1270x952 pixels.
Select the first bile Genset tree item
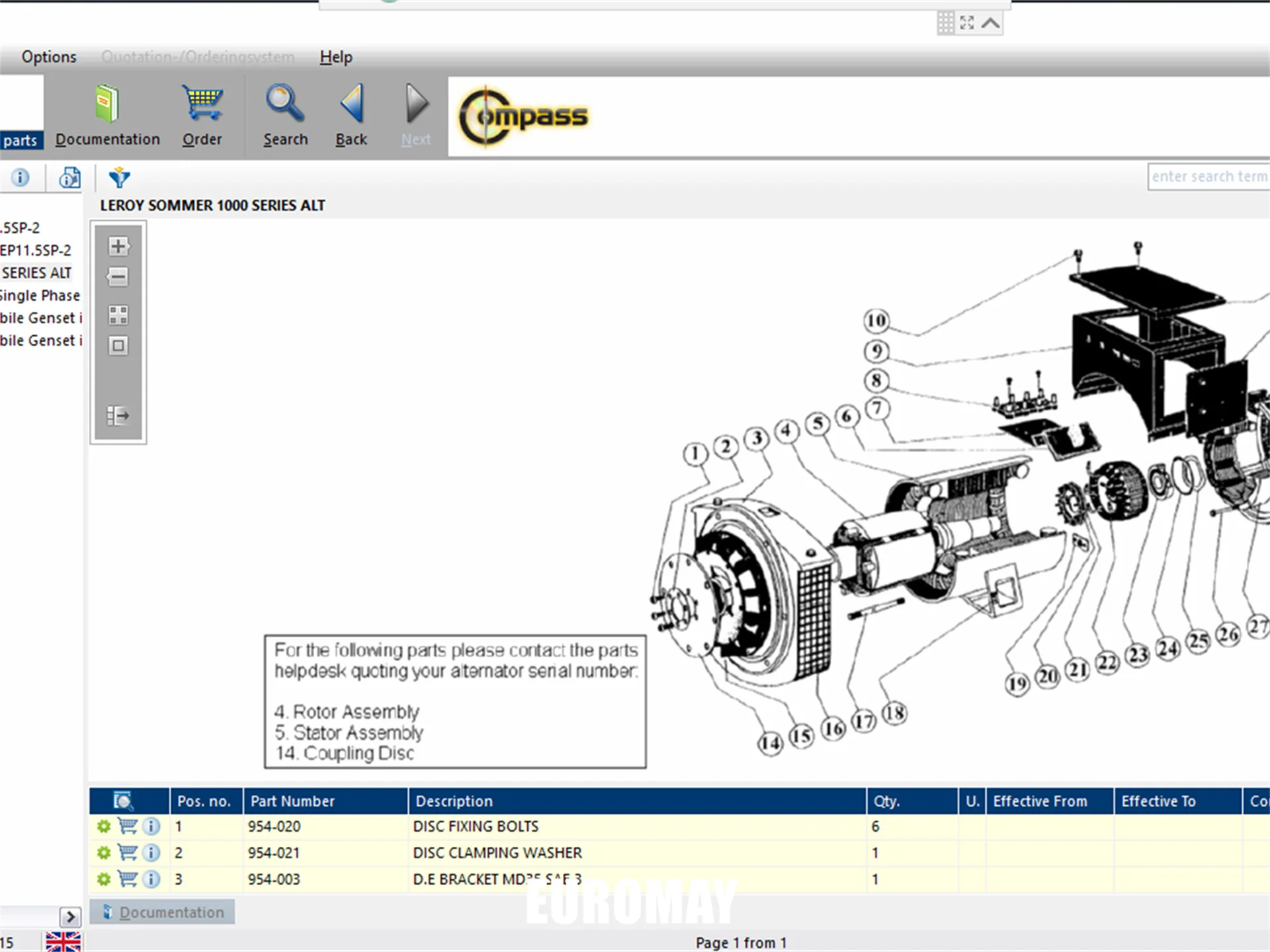click(x=41, y=317)
